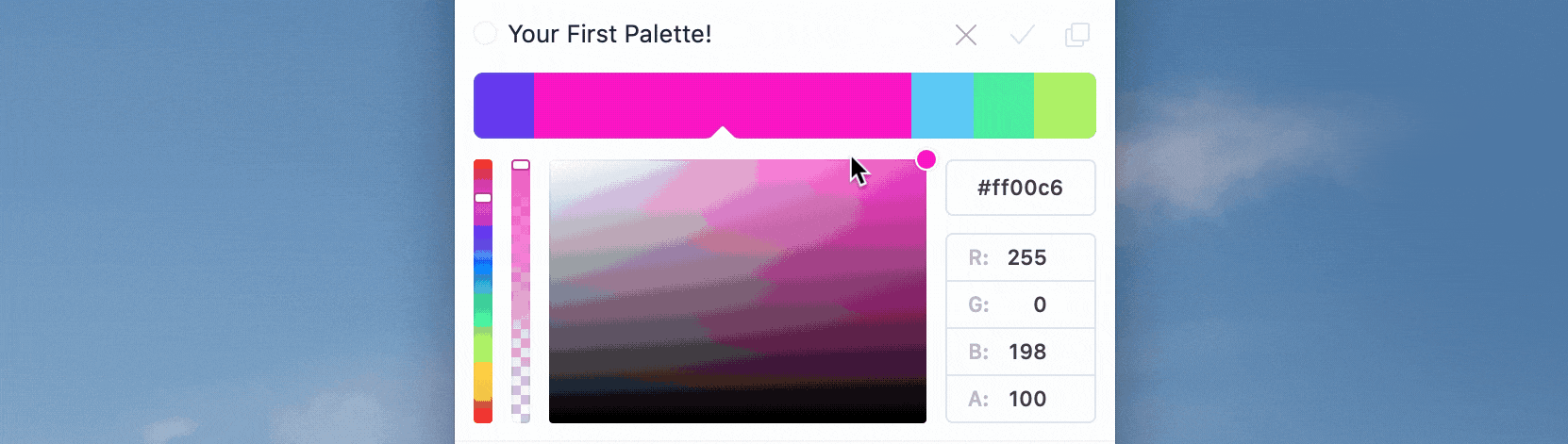Select the mint green palette swatch
This screenshot has width=1568, height=444.
tap(1003, 106)
